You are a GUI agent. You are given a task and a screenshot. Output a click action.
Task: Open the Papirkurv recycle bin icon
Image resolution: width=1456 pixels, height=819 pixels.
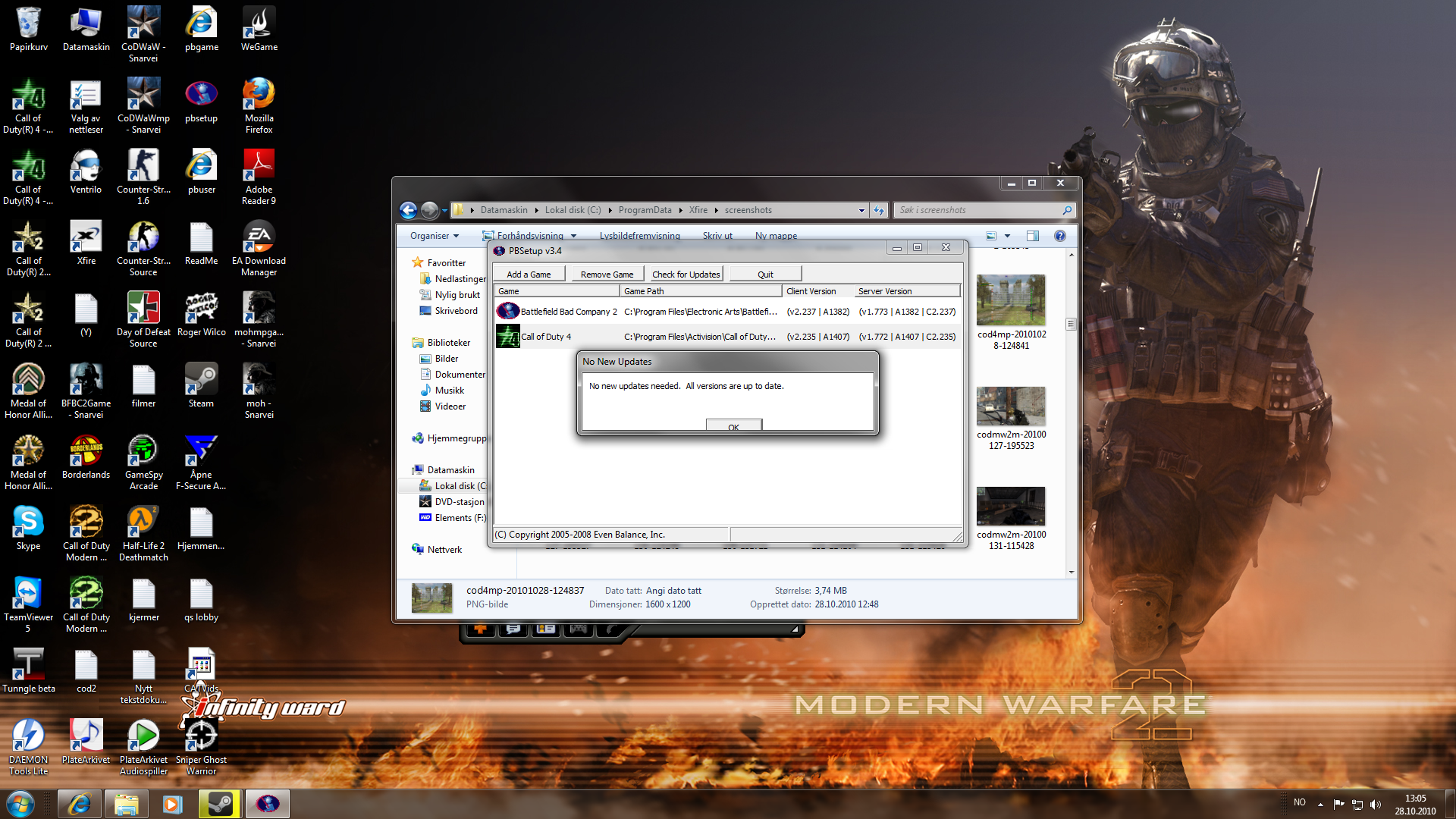(29, 29)
